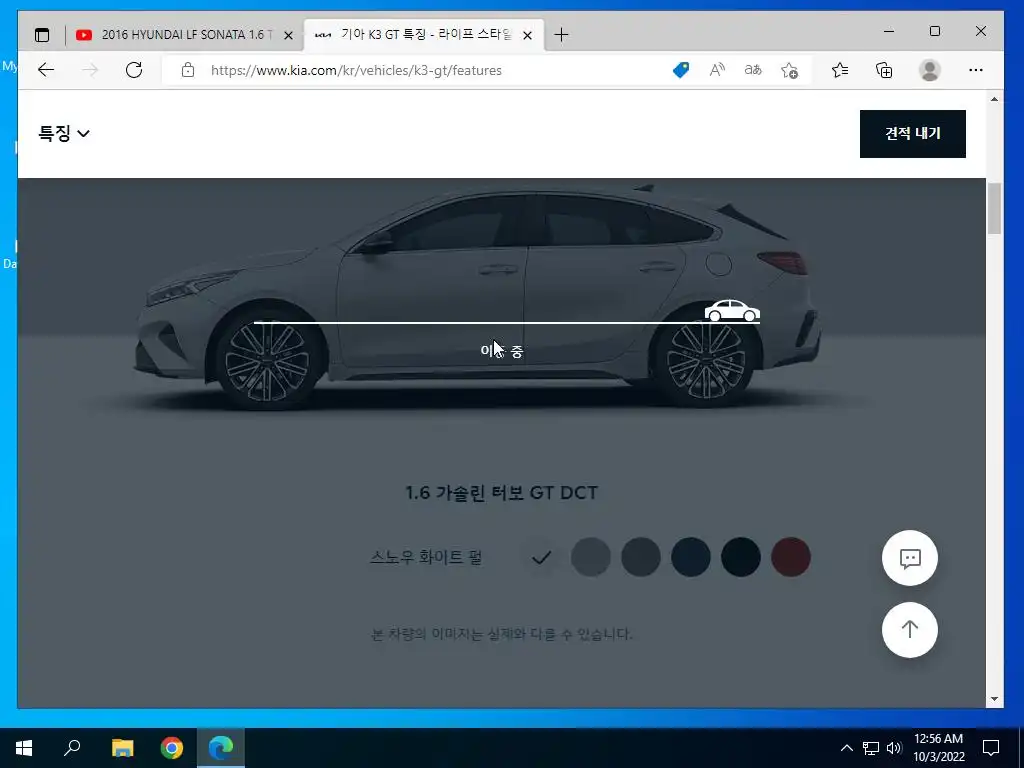
Task: Click the 스노우 화이트 펄 color label
Action: tap(426, 558)
